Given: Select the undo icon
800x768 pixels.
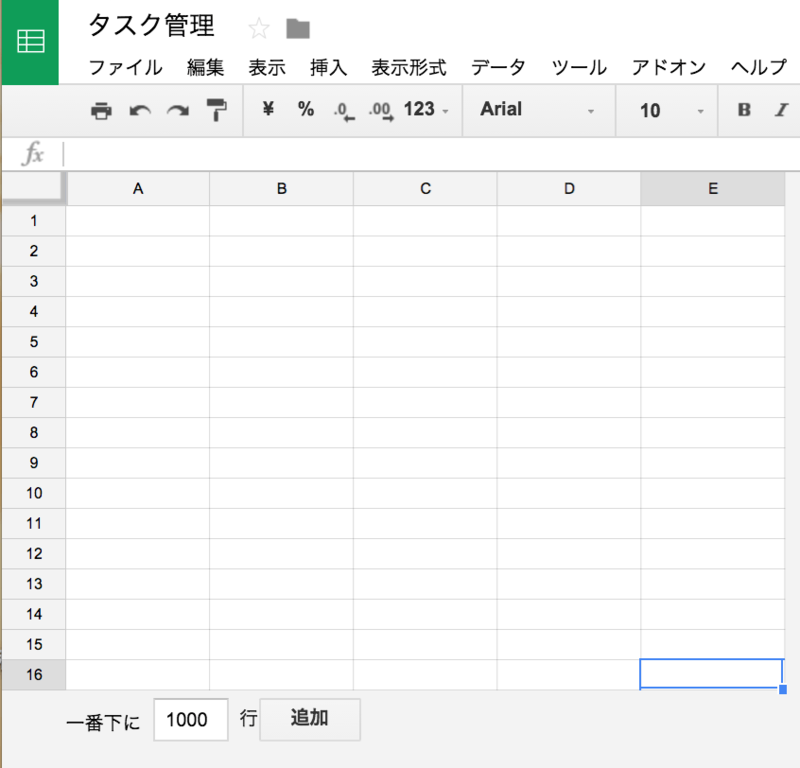Looking at the screenshot, I should [x=139, y=111].
